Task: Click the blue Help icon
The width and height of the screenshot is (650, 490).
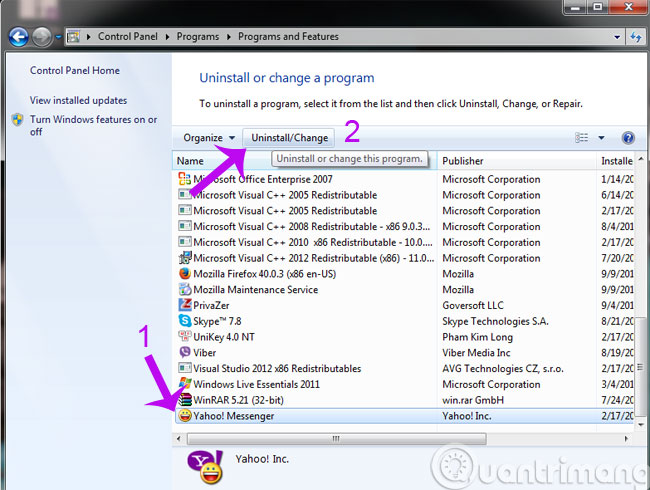Action: 628,138
